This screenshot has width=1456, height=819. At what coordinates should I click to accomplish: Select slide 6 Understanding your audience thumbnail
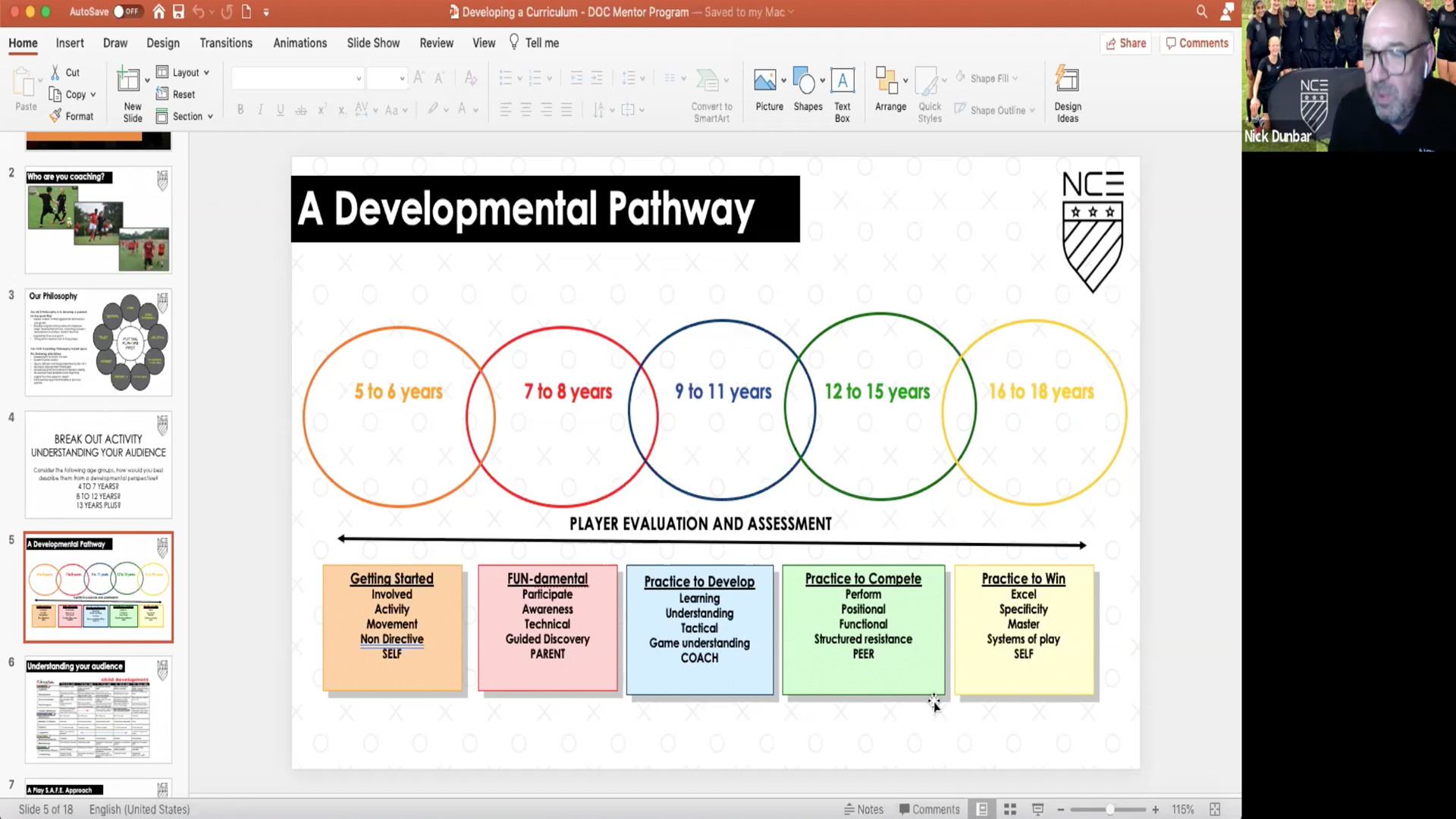click(99, 710)
